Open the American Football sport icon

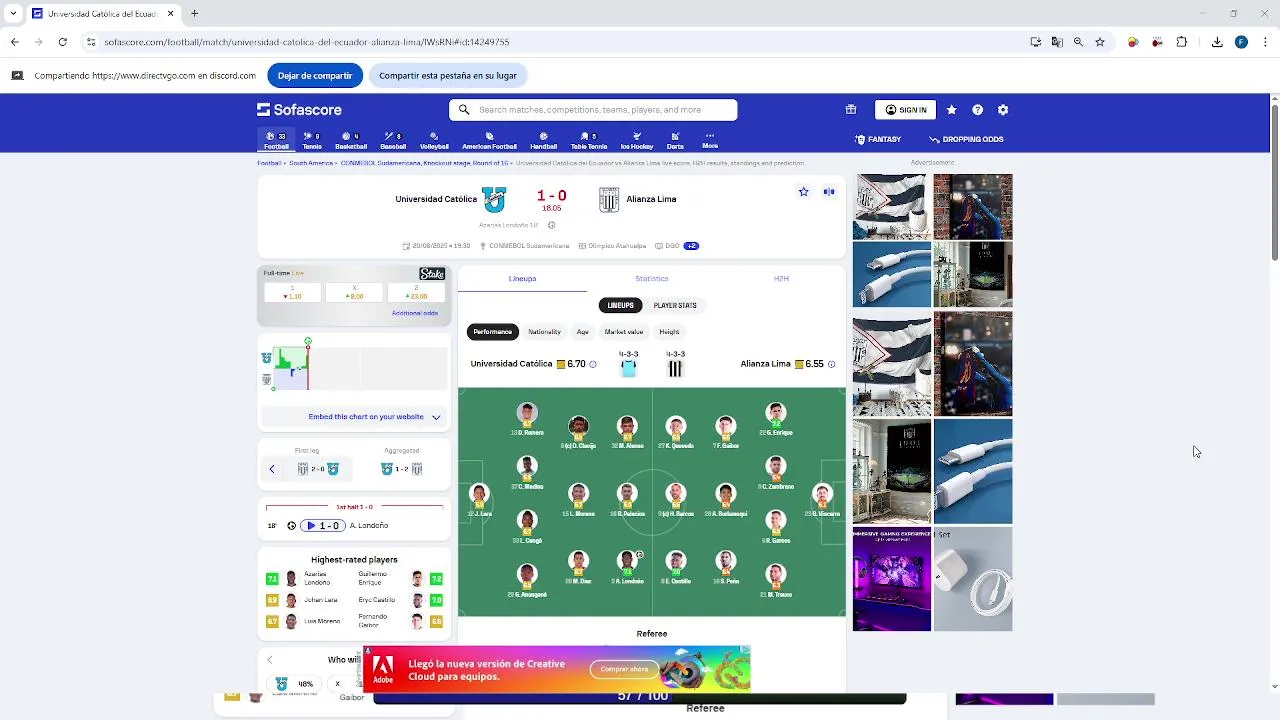click(489, 140)
